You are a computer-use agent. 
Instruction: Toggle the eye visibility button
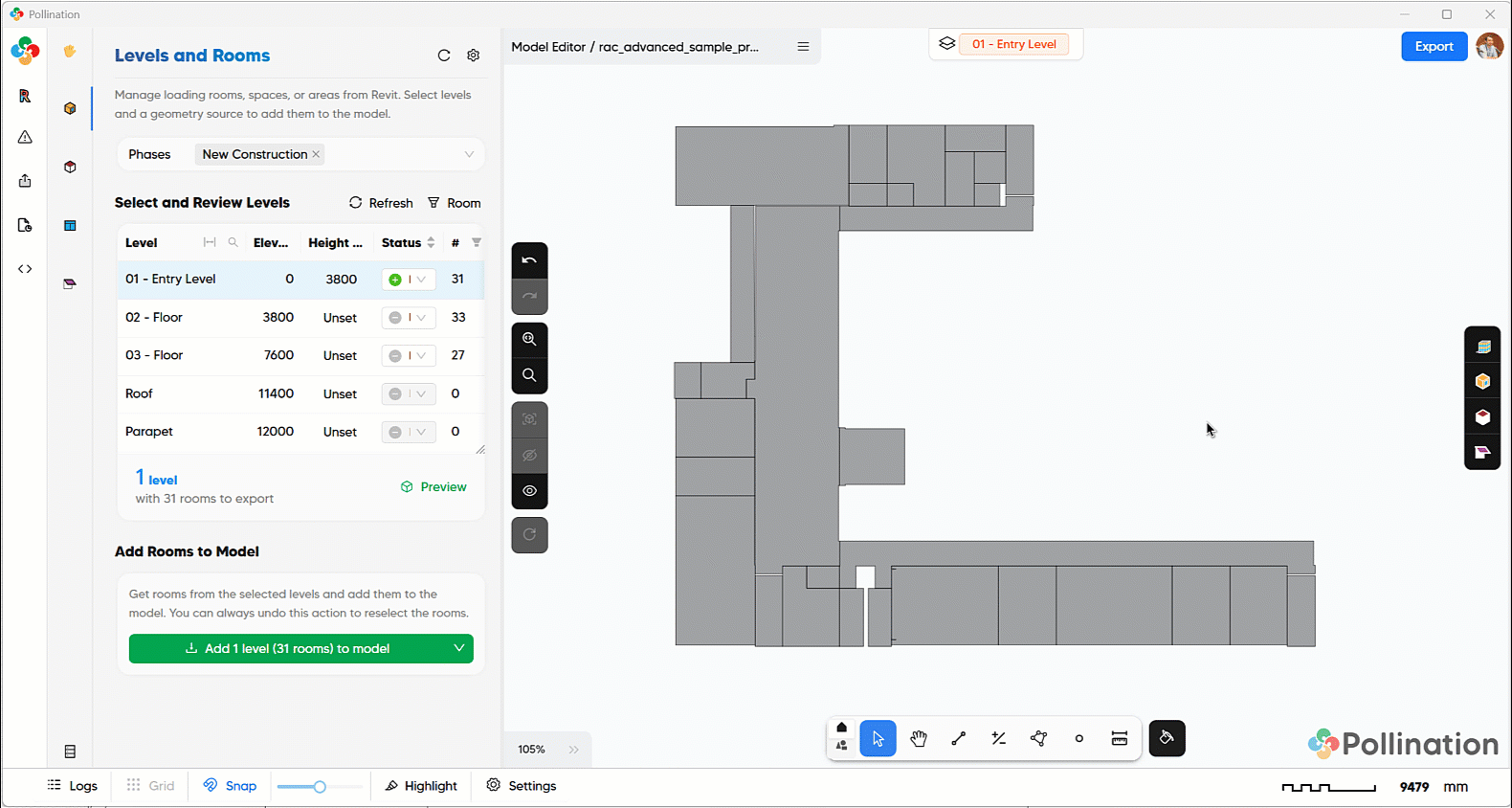[529, 491]
